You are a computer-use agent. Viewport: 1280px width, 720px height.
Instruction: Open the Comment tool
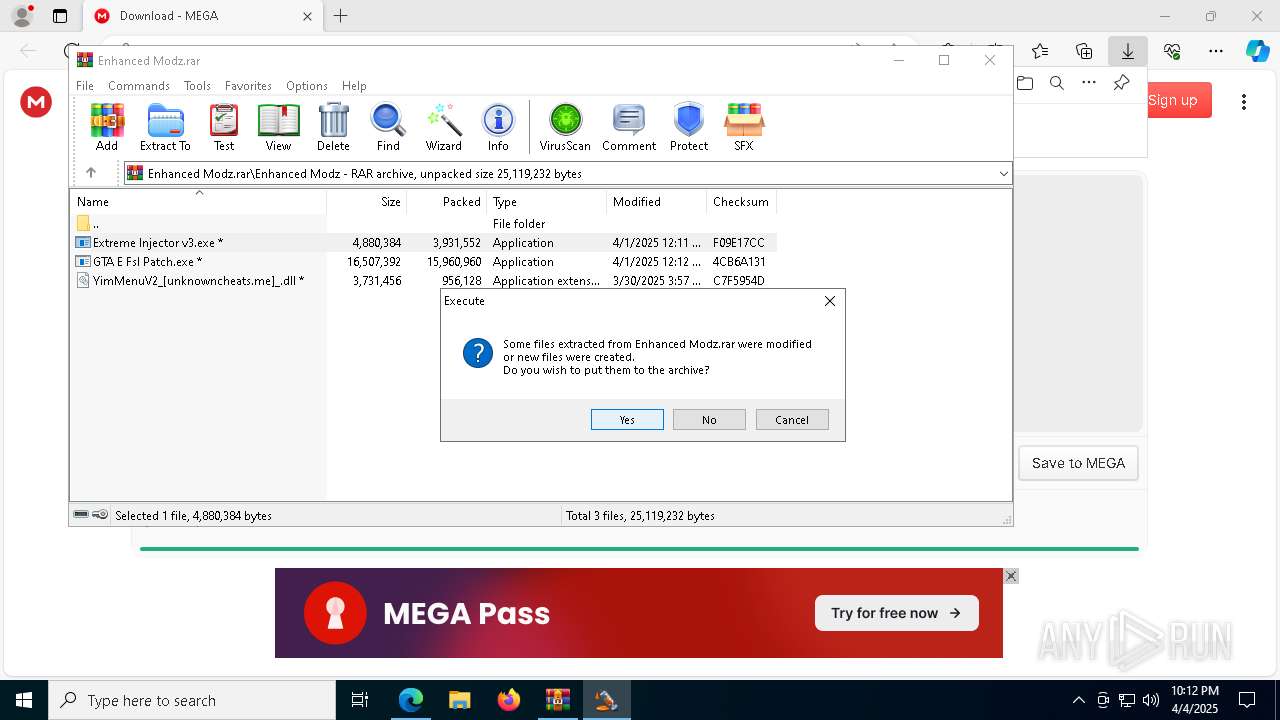(629, 127)
